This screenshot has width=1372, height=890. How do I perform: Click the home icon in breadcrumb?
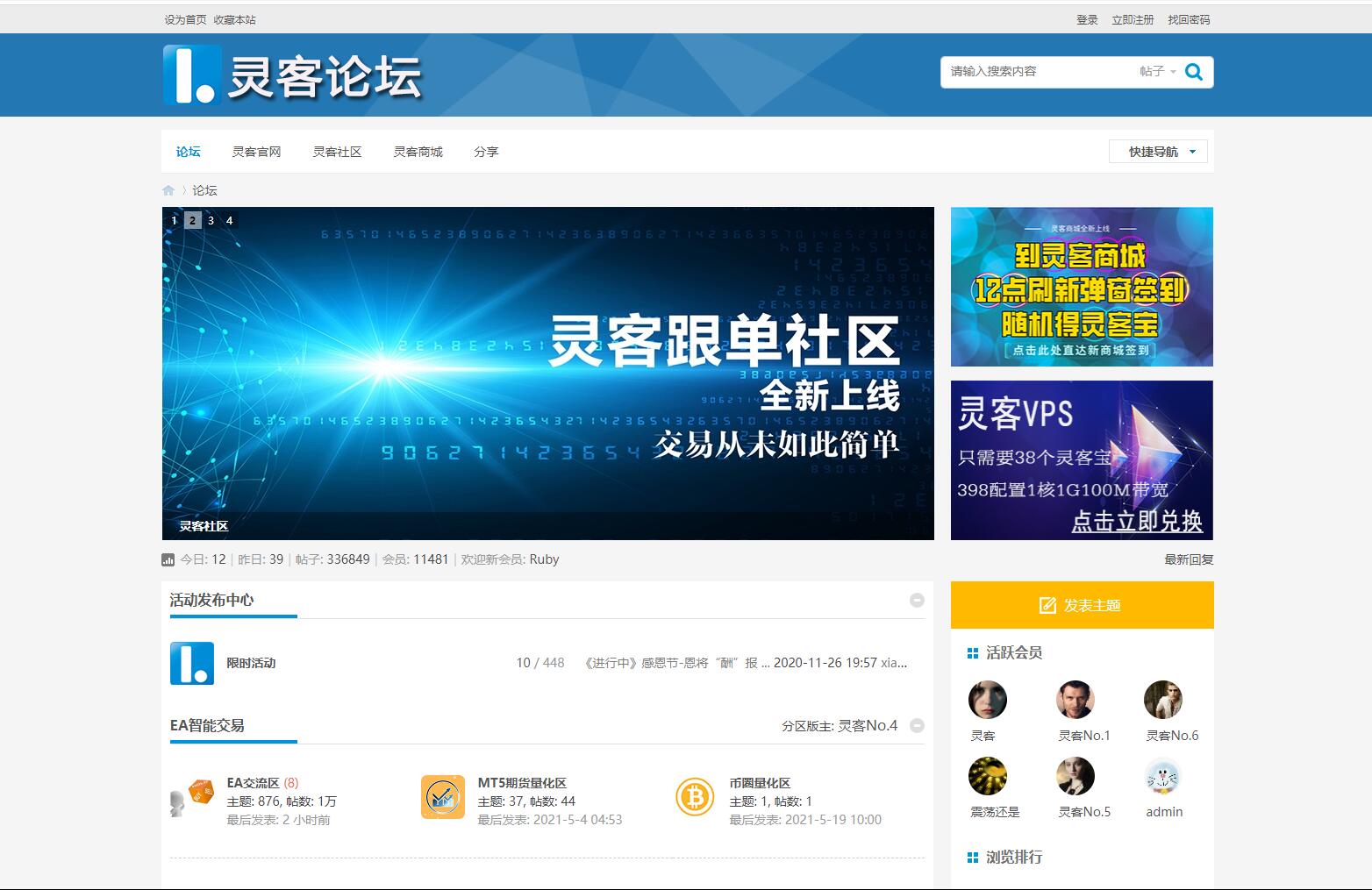coord(168,190)
